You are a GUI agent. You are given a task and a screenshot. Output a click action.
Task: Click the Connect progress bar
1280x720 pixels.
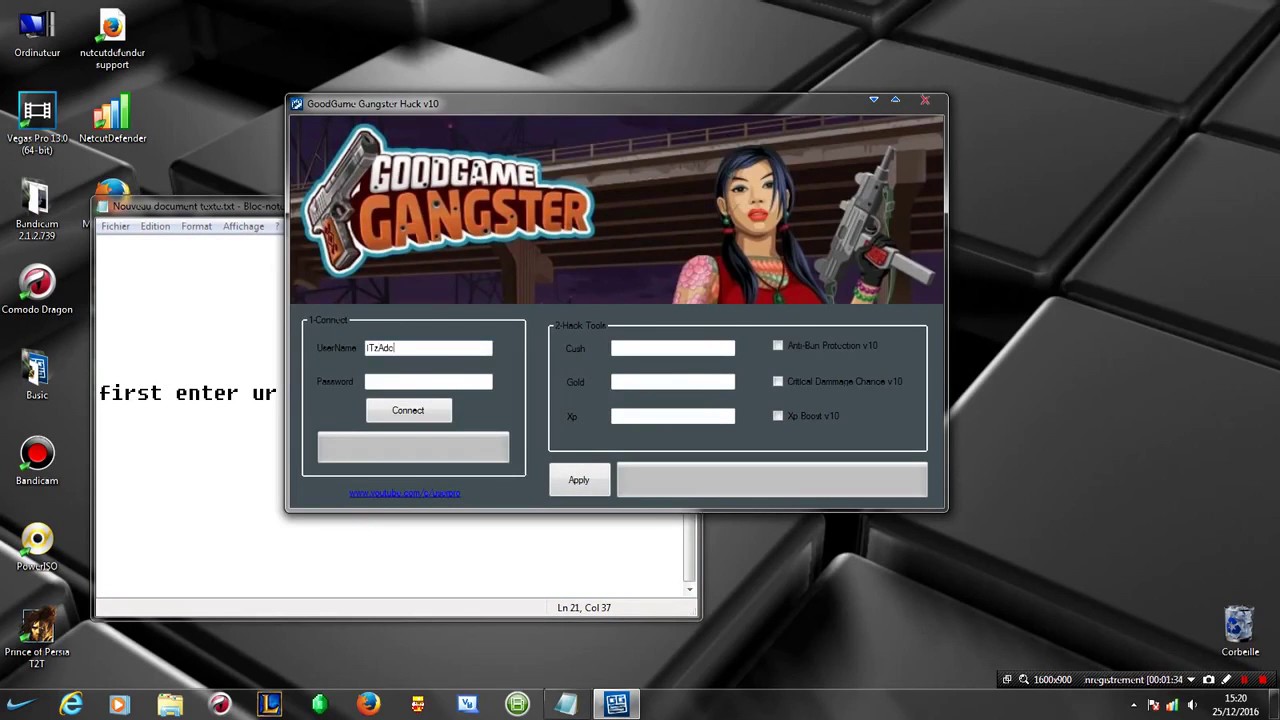413,448
